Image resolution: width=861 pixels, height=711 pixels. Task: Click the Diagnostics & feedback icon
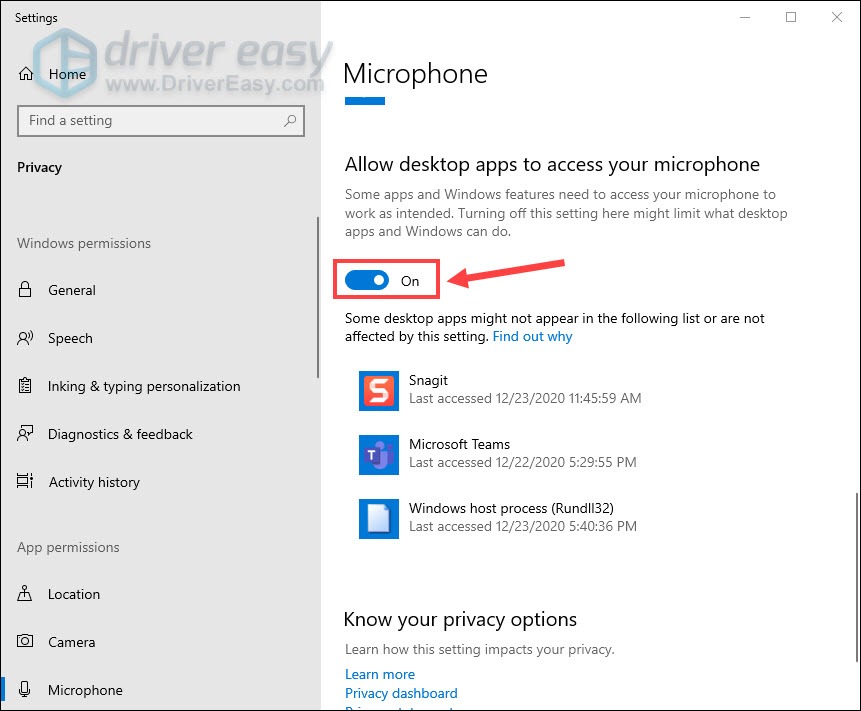[25, 434]
